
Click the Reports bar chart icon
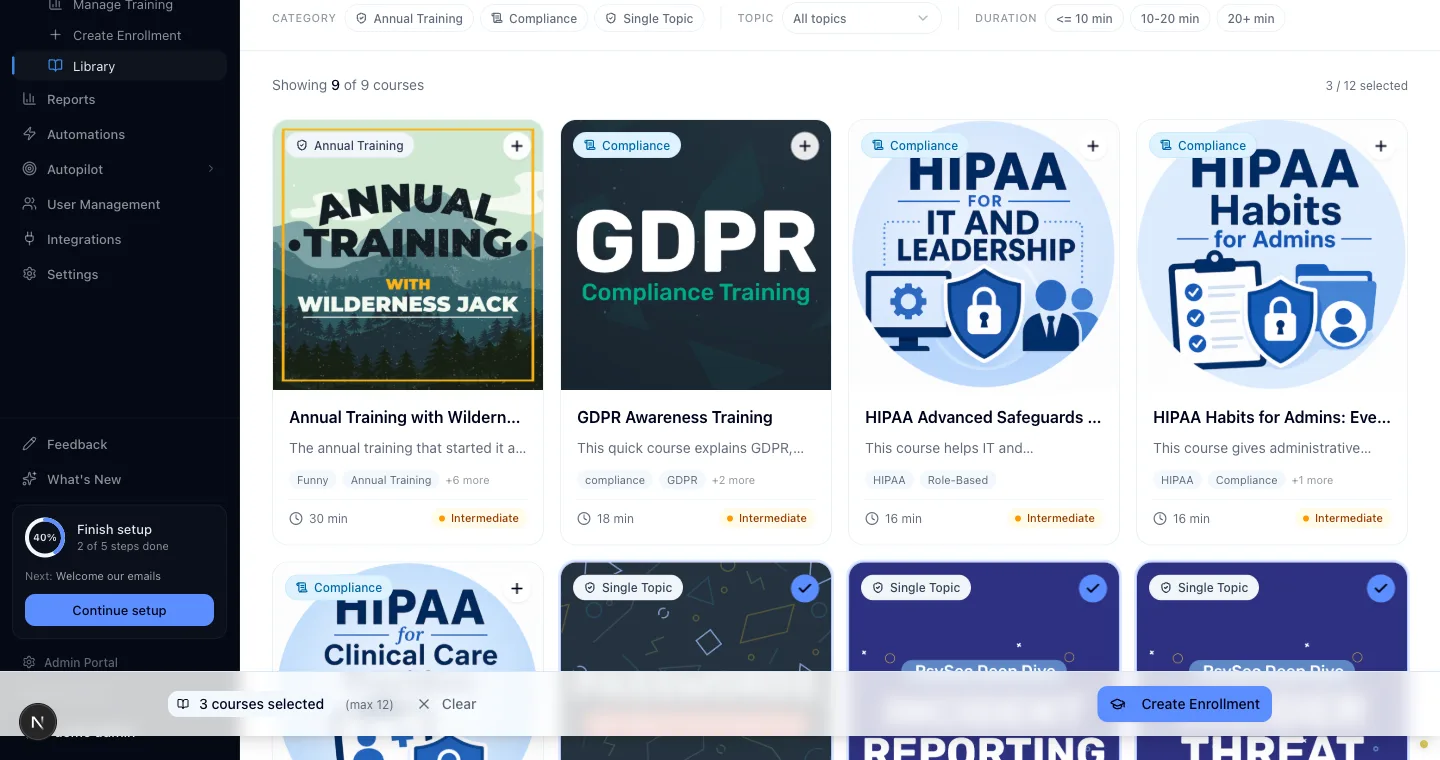click(x=29, y=99)
